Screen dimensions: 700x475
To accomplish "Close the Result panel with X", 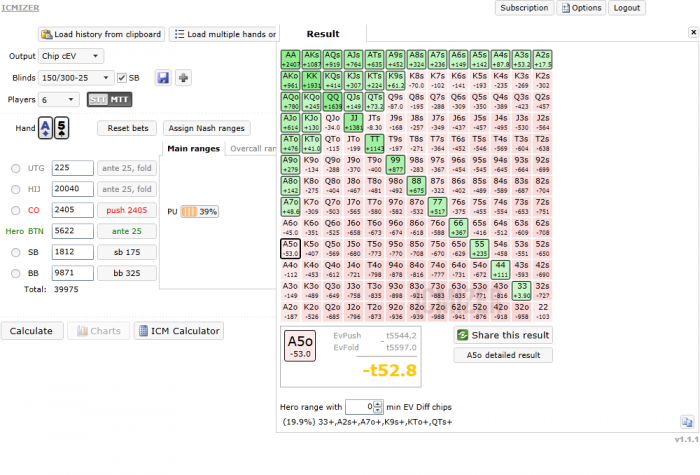I will [693, 32].
